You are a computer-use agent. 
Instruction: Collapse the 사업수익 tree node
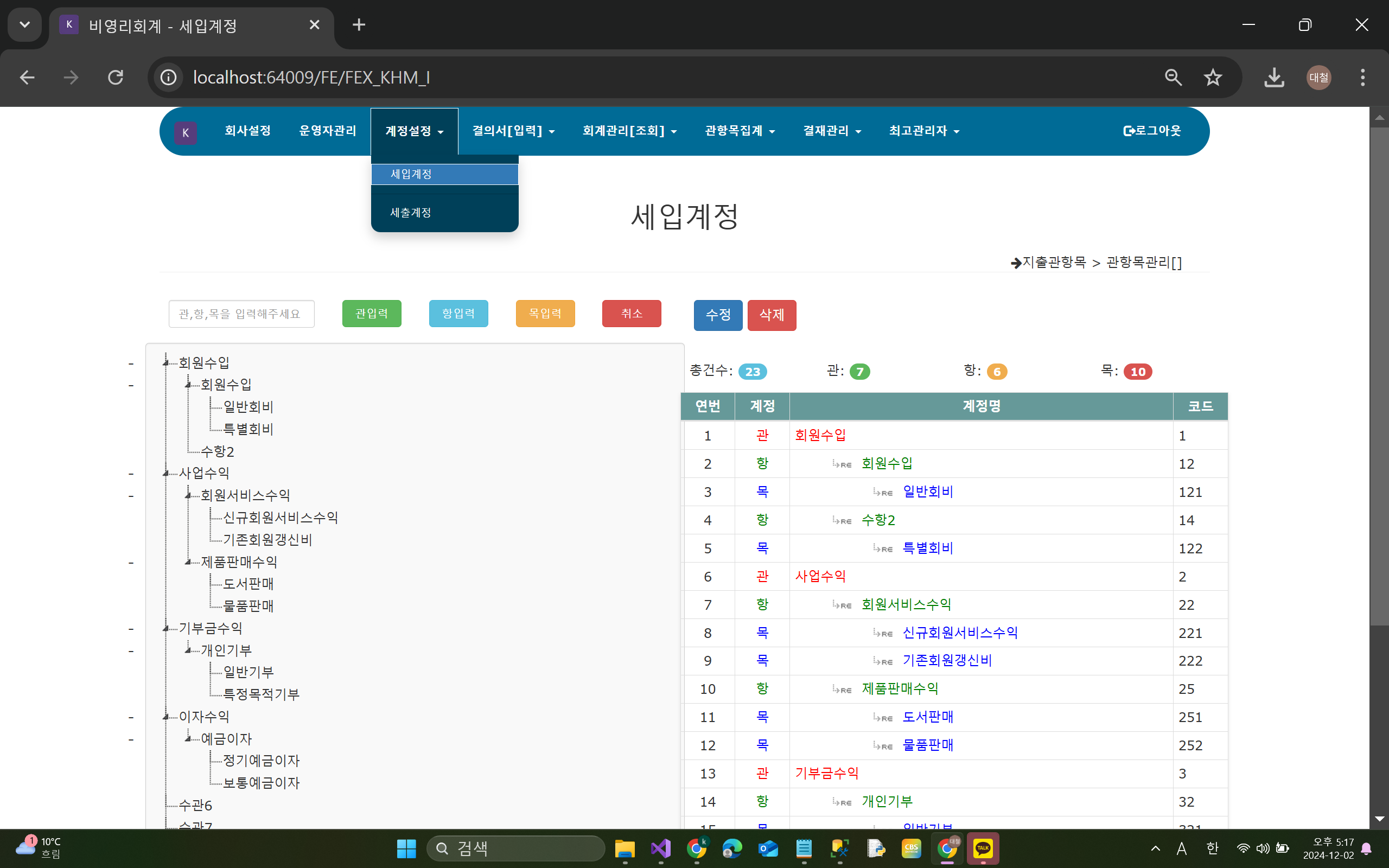166,473
